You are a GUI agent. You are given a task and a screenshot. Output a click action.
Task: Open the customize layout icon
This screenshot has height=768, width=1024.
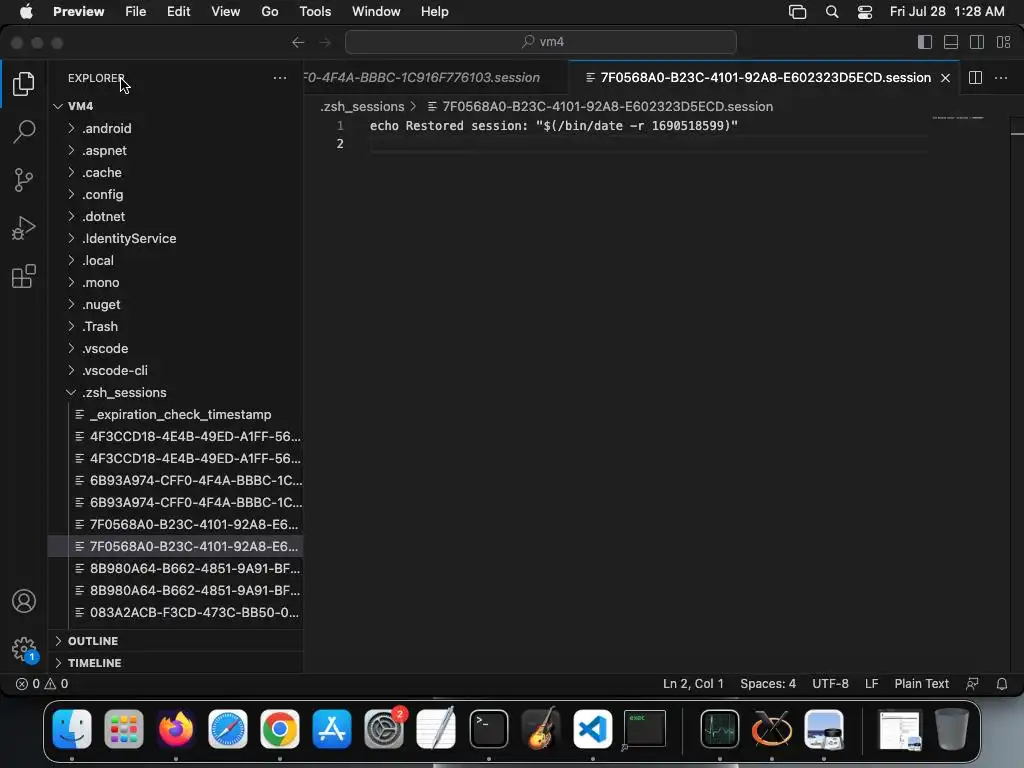pyautogui.click(x=1003, y=42)
